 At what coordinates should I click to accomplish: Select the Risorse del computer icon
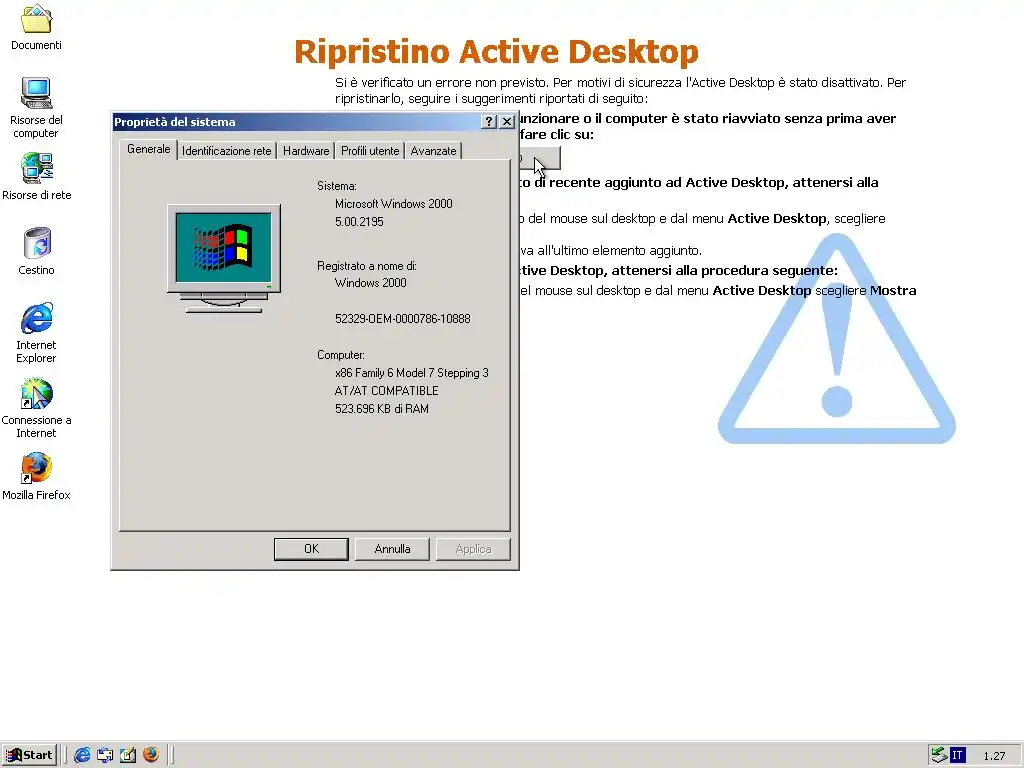pos(36,93)
